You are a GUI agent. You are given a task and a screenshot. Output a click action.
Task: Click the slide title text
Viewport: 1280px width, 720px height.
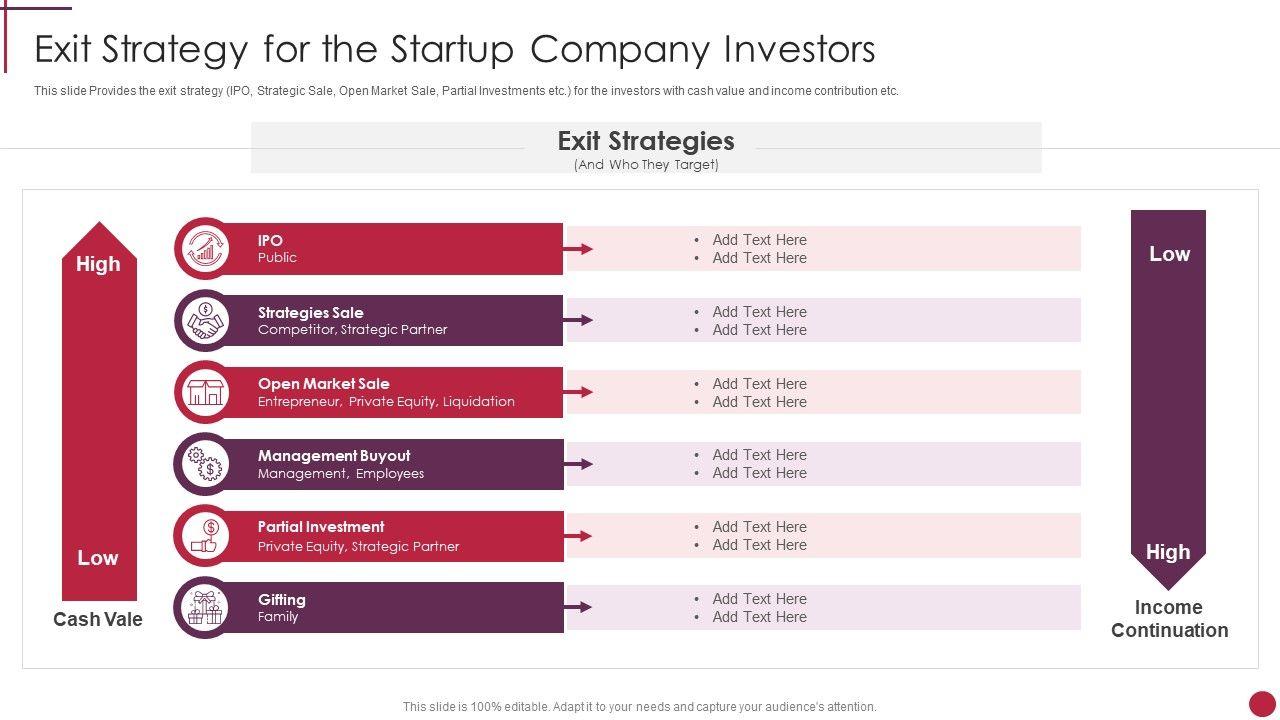click(455, 49)
